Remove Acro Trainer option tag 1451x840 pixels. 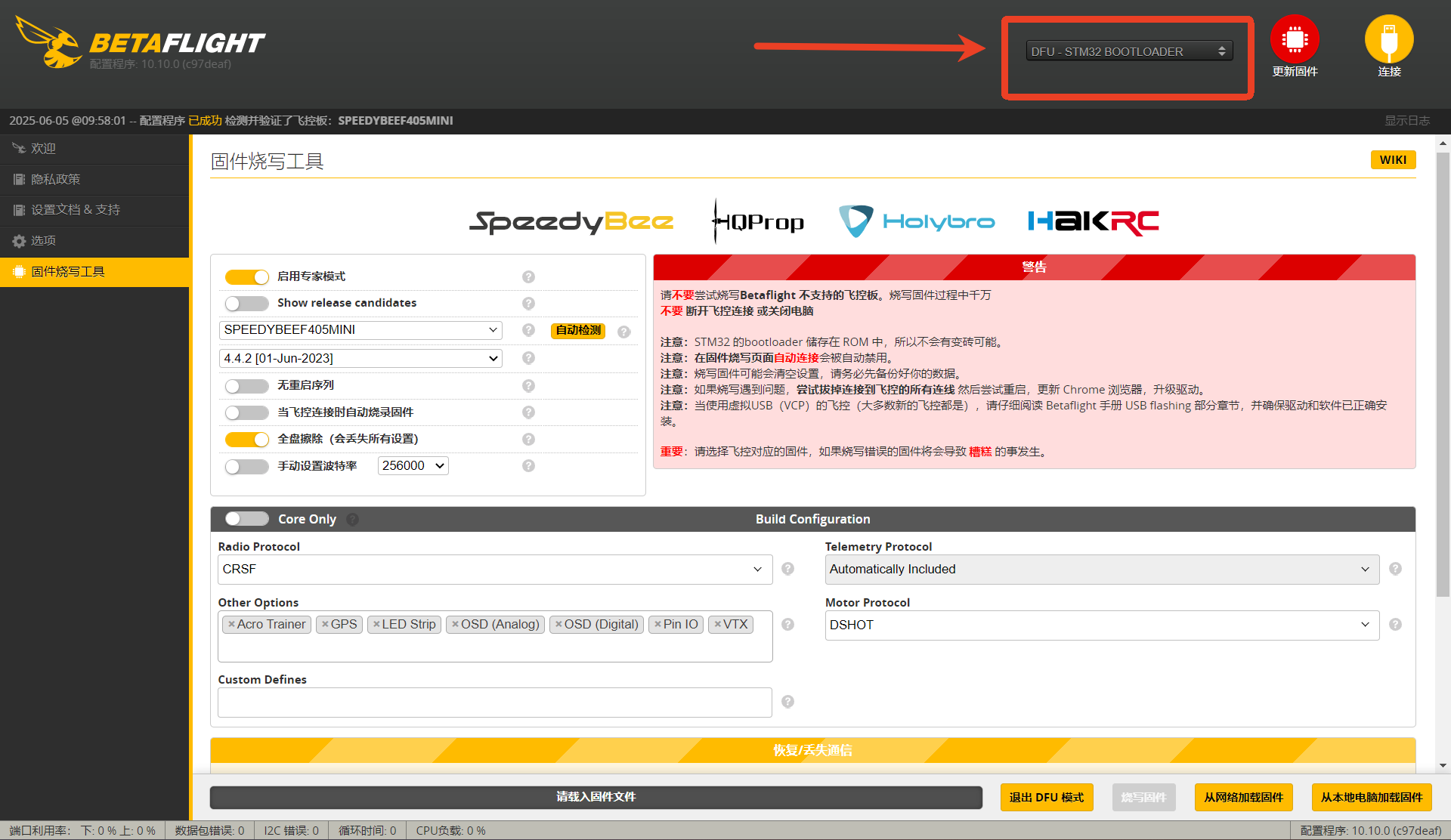[x=231, y=625]
